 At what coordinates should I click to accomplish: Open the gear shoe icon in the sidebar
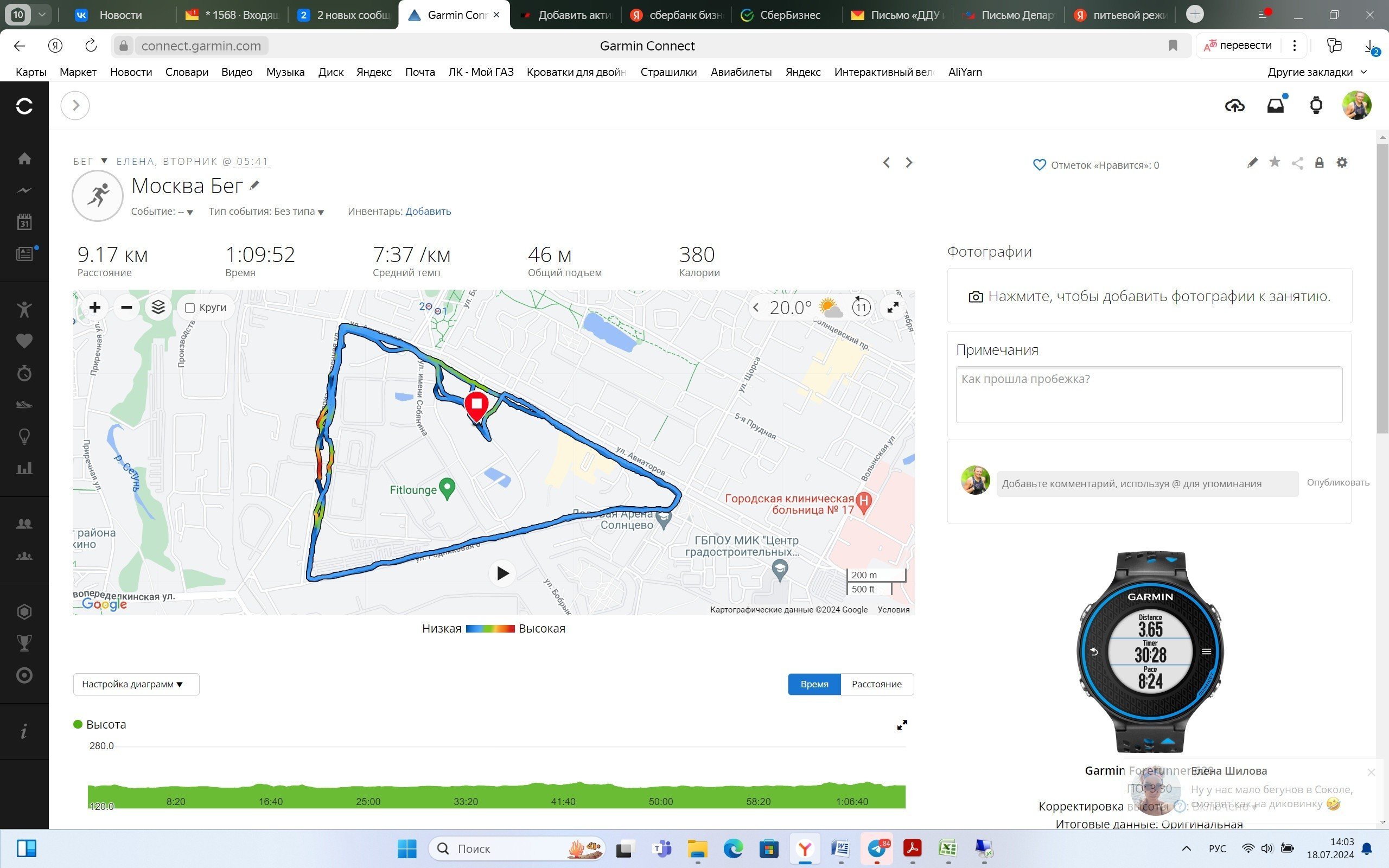[x=24, y=405]
